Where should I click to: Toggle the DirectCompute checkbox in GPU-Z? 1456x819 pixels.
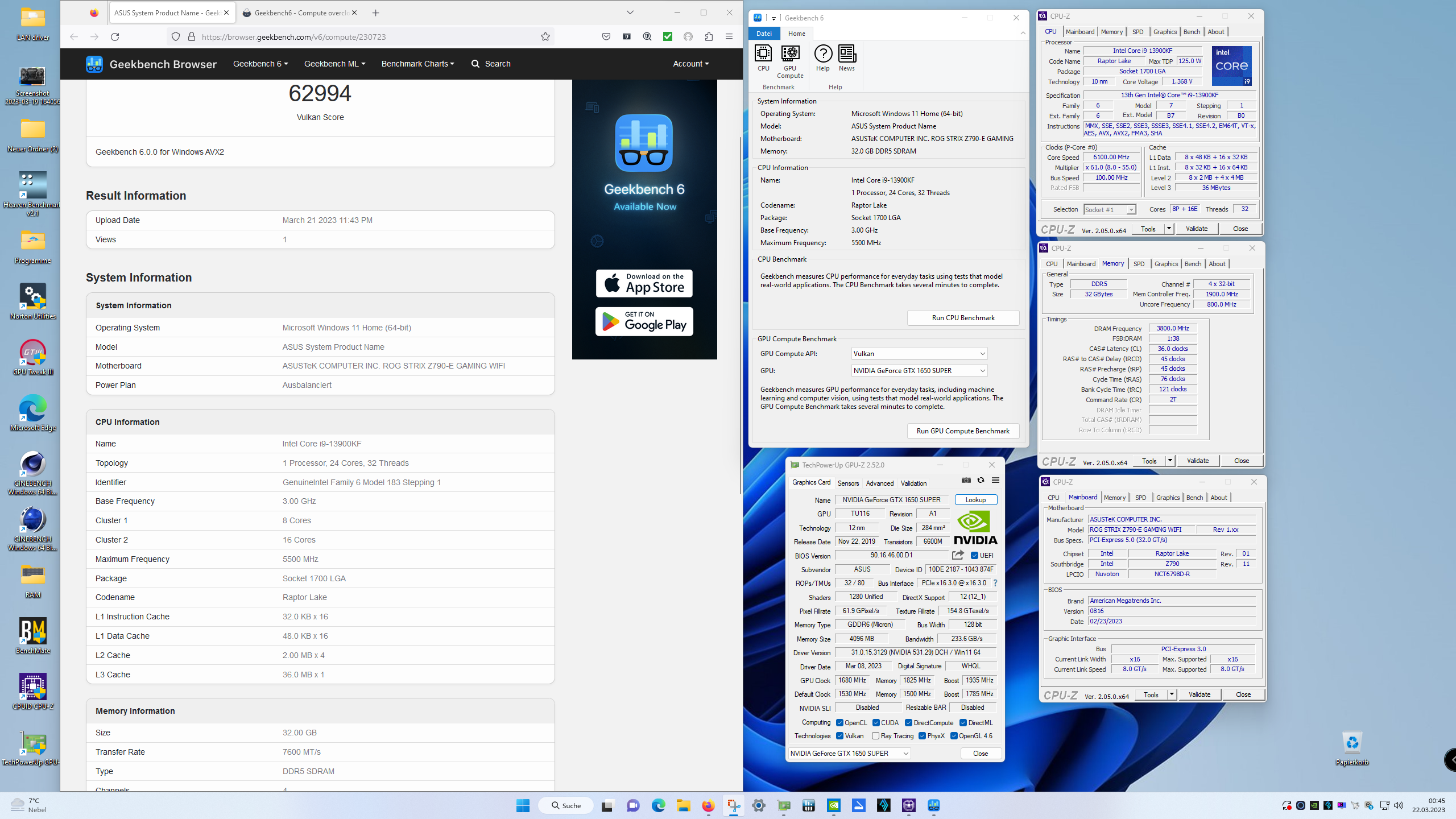click(x=908, y=723)
